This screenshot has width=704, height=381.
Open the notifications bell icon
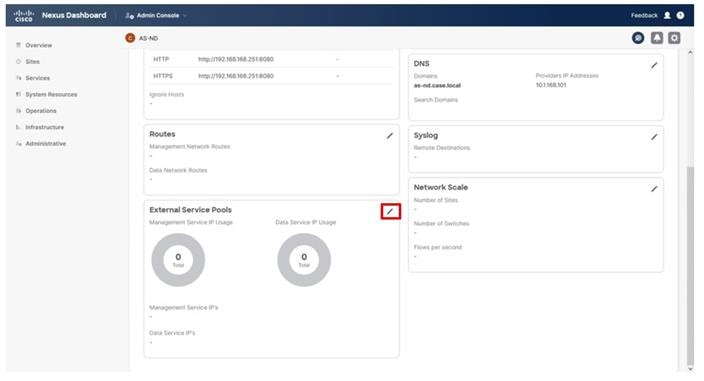click(x=657, y=38)
